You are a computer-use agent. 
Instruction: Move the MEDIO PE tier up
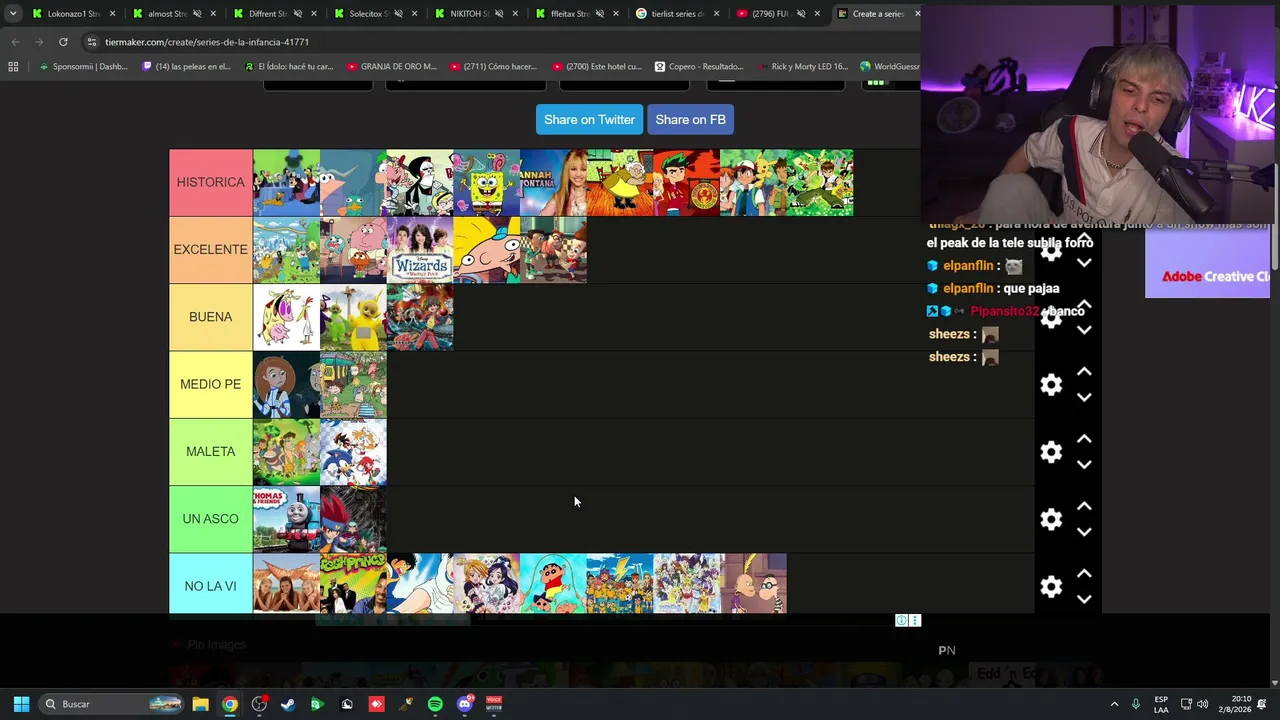(x=1084, y=372)
